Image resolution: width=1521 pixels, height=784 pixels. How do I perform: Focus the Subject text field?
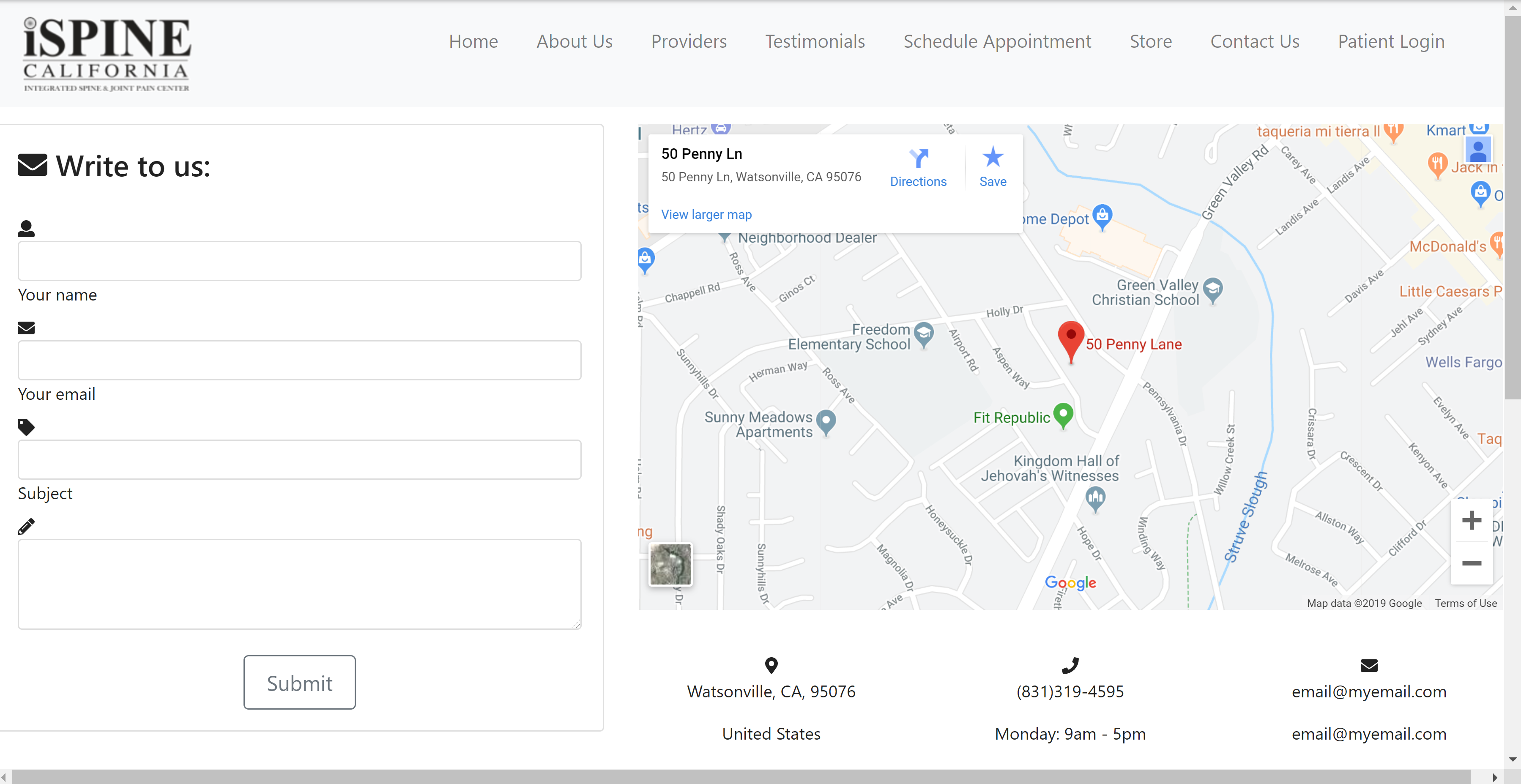pyautogui.click(x=299, y=459)
